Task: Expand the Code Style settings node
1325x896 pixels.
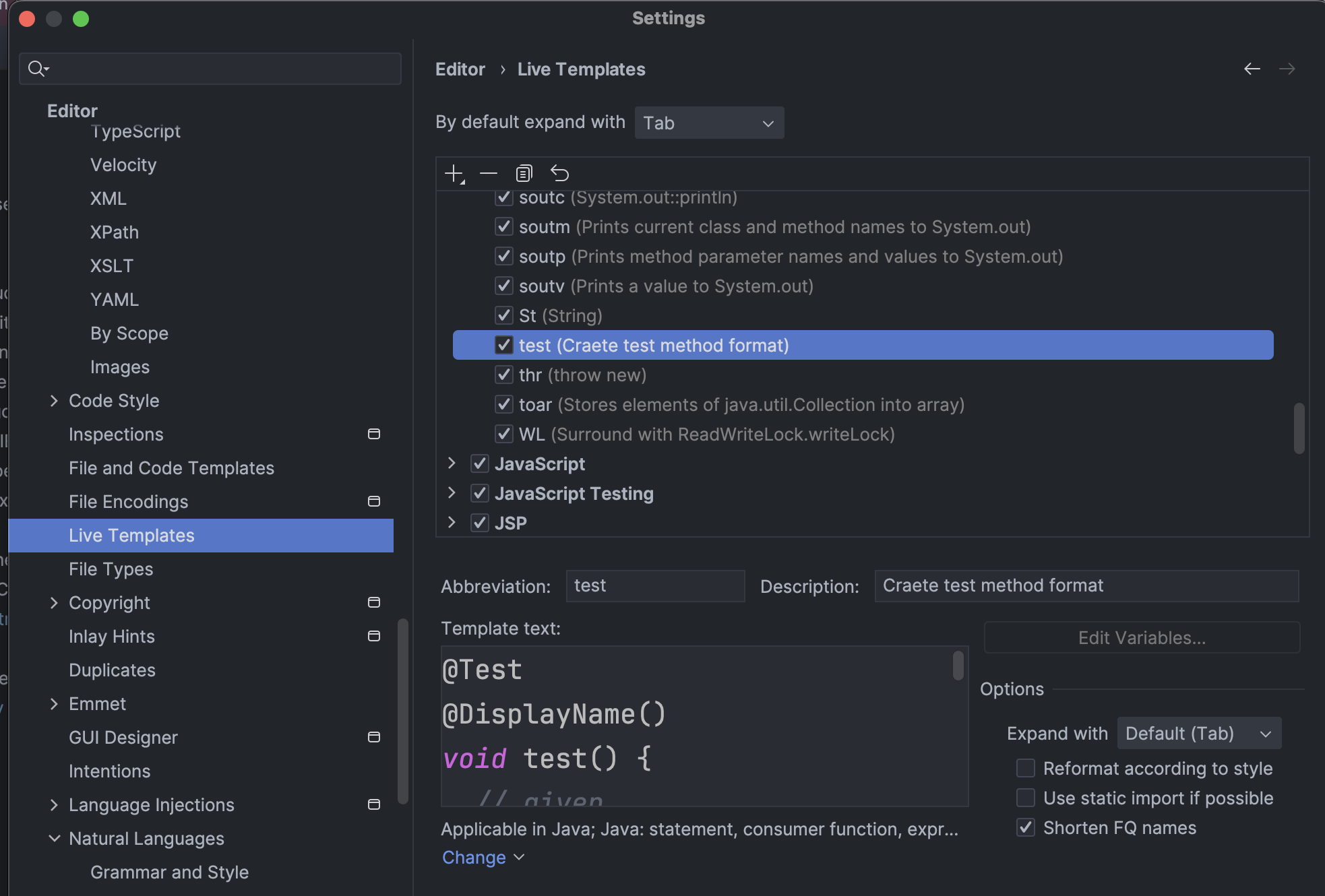Action: pyautogui.click(x=54, y=401)
